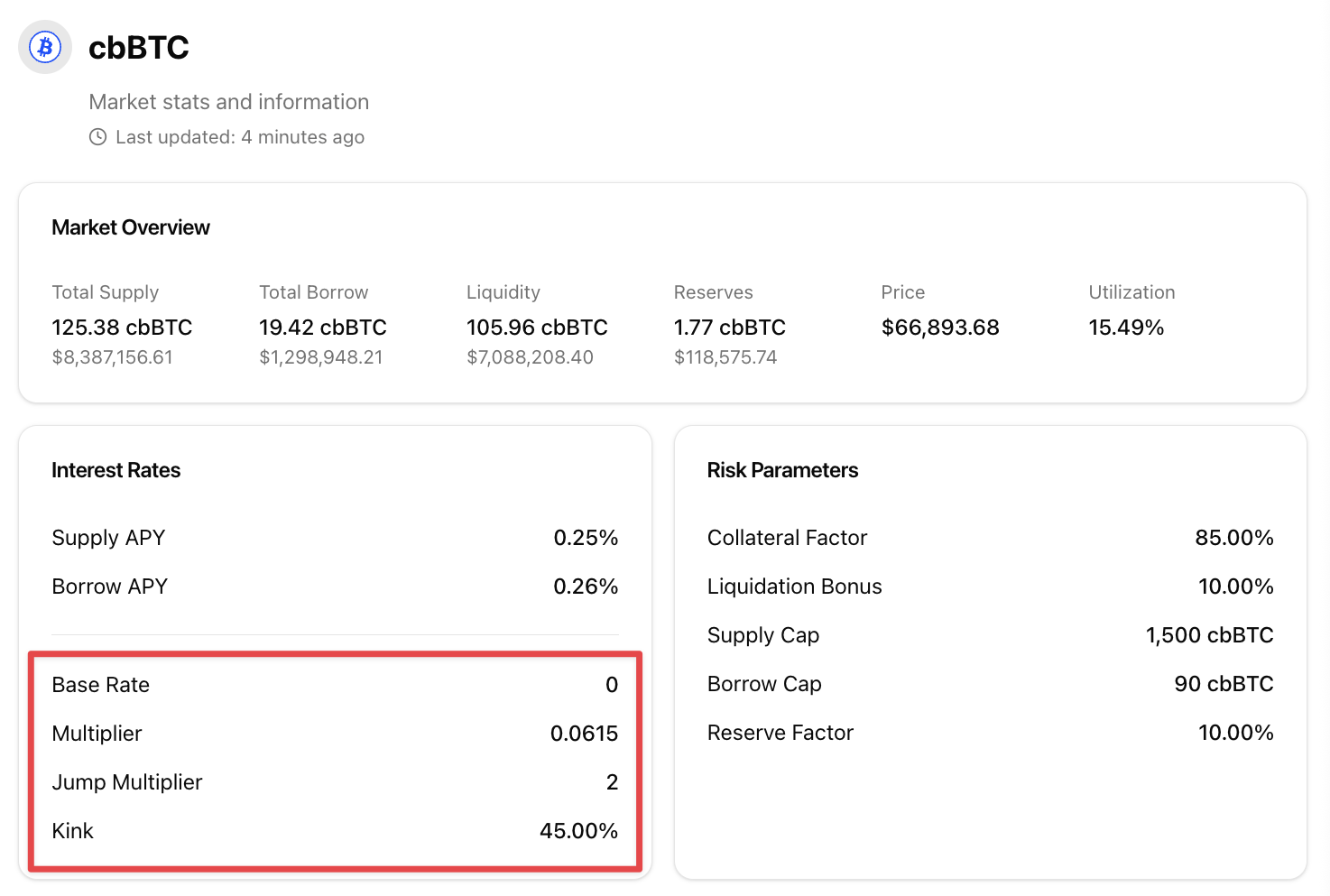Click the Price value $66,893.68
This screenshot has width=1330, height=896.
(x=939, y=328)
